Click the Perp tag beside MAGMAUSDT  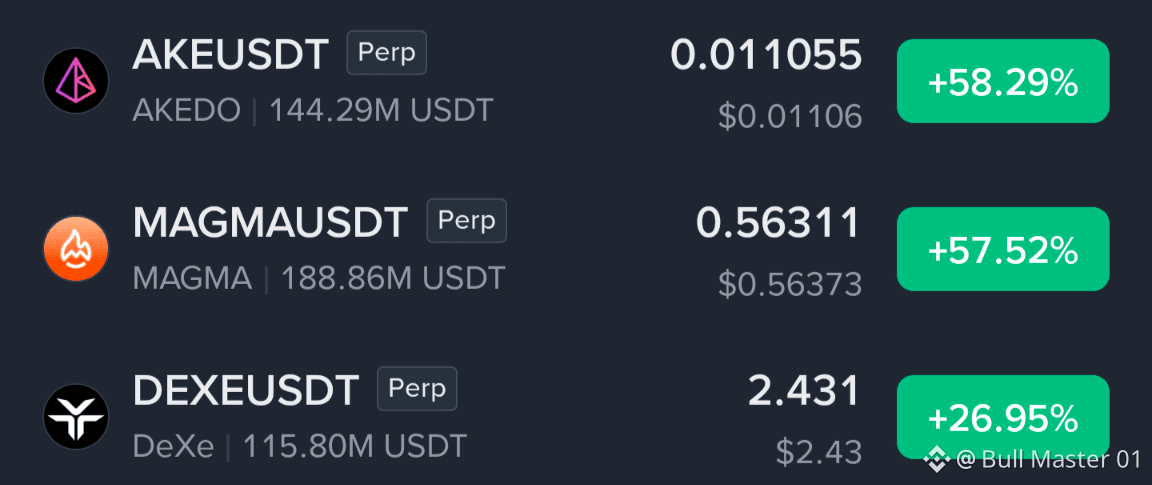pyautogui.click(x=467, y=220)
